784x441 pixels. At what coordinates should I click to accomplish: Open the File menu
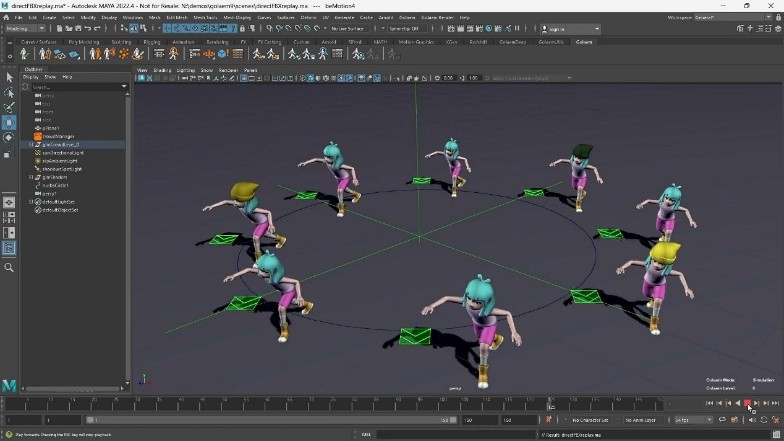pyautogui.click(x=18, y=18)
